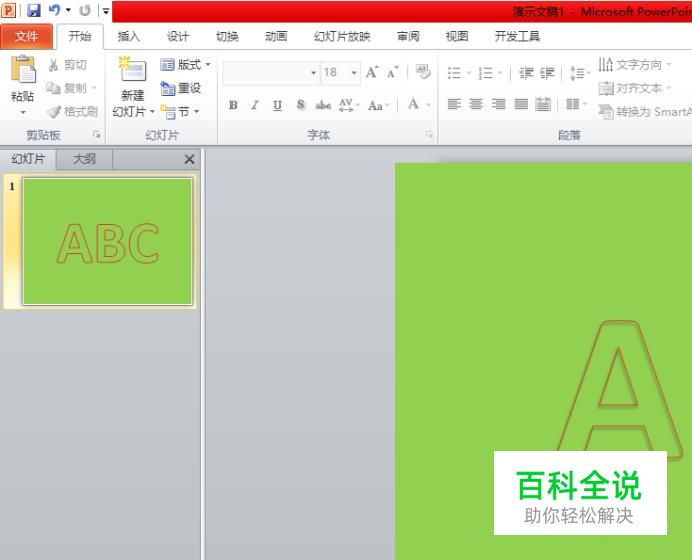This screenshot has height=560, width=692.
Task: Switch to the 开始 ribbon tab
Action: coord(80,36)
